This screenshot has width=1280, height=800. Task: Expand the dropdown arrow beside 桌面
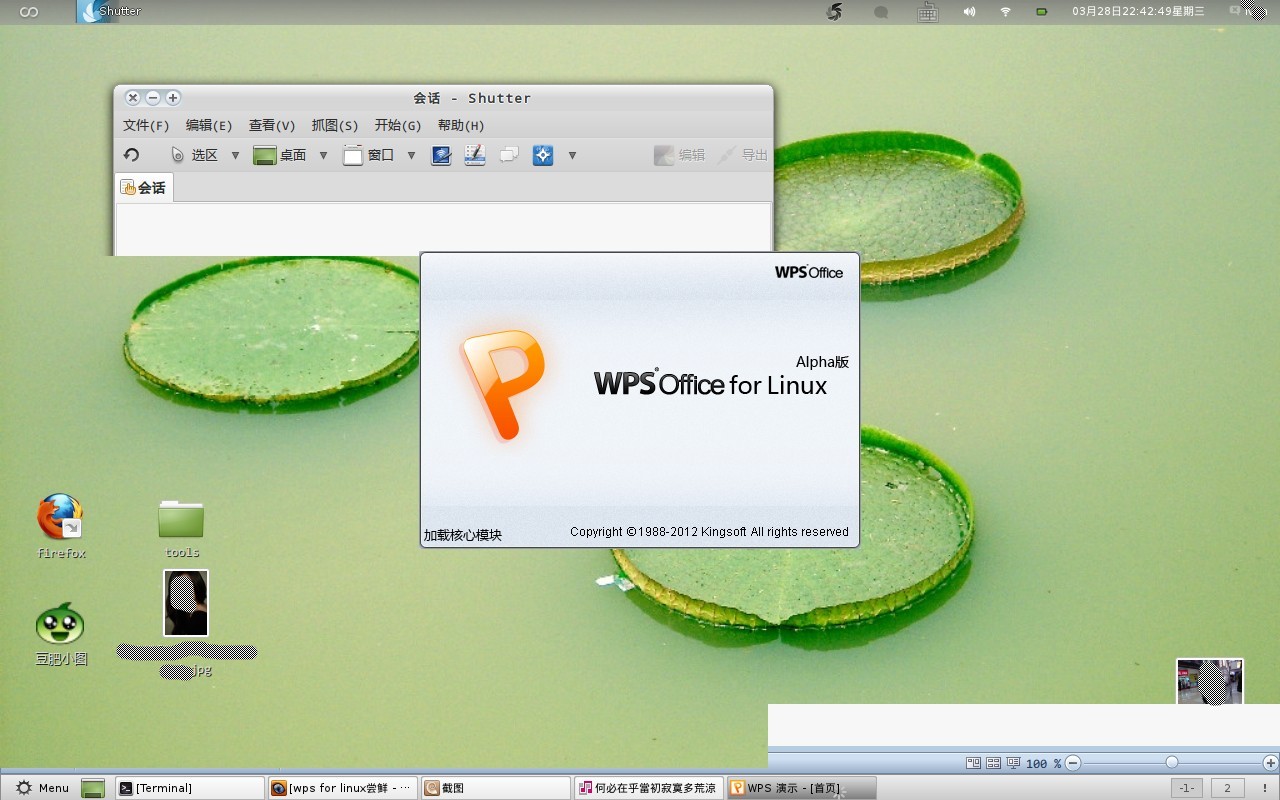click(x=323, y=155)
